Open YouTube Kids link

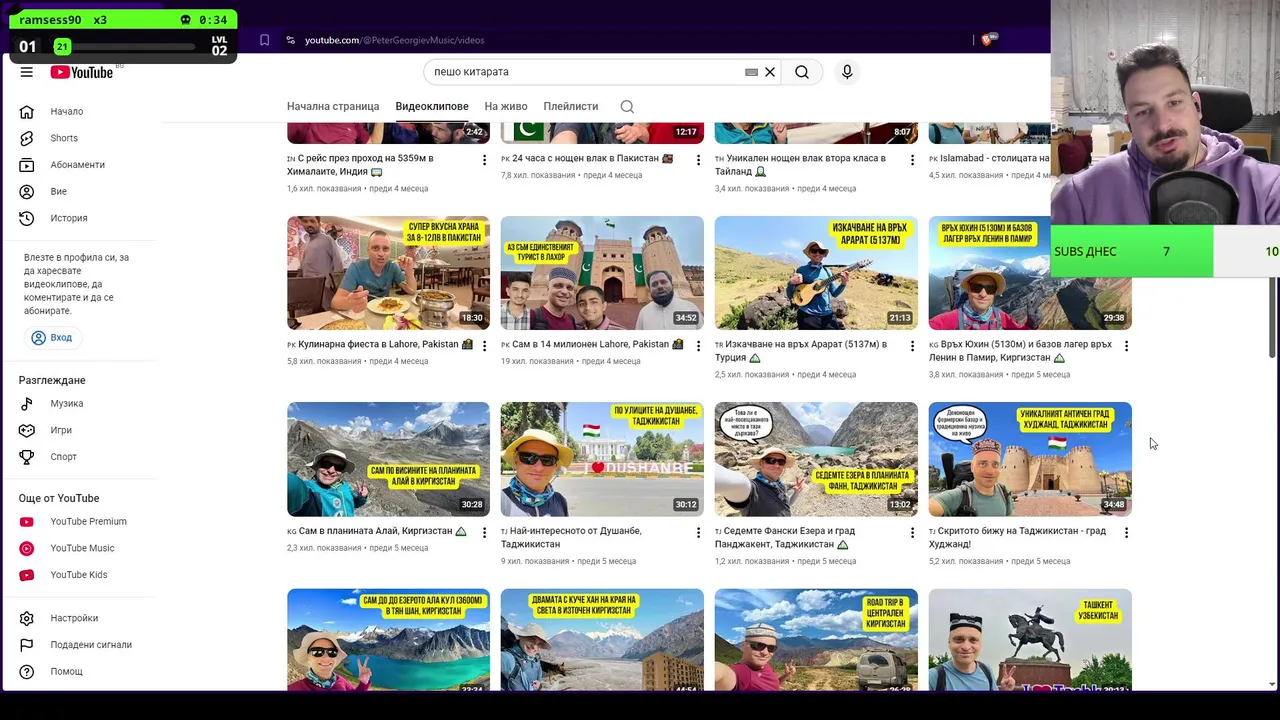pos(80,575)
